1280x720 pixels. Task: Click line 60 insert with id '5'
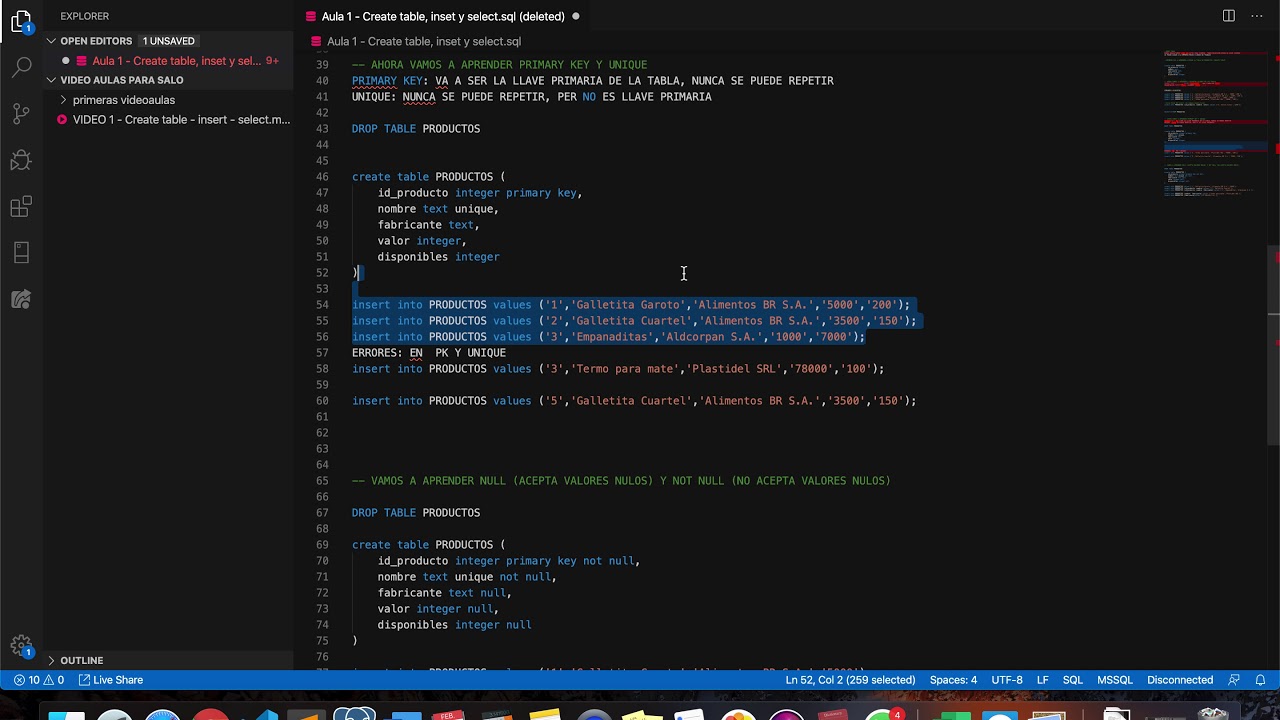coord(634,401)
